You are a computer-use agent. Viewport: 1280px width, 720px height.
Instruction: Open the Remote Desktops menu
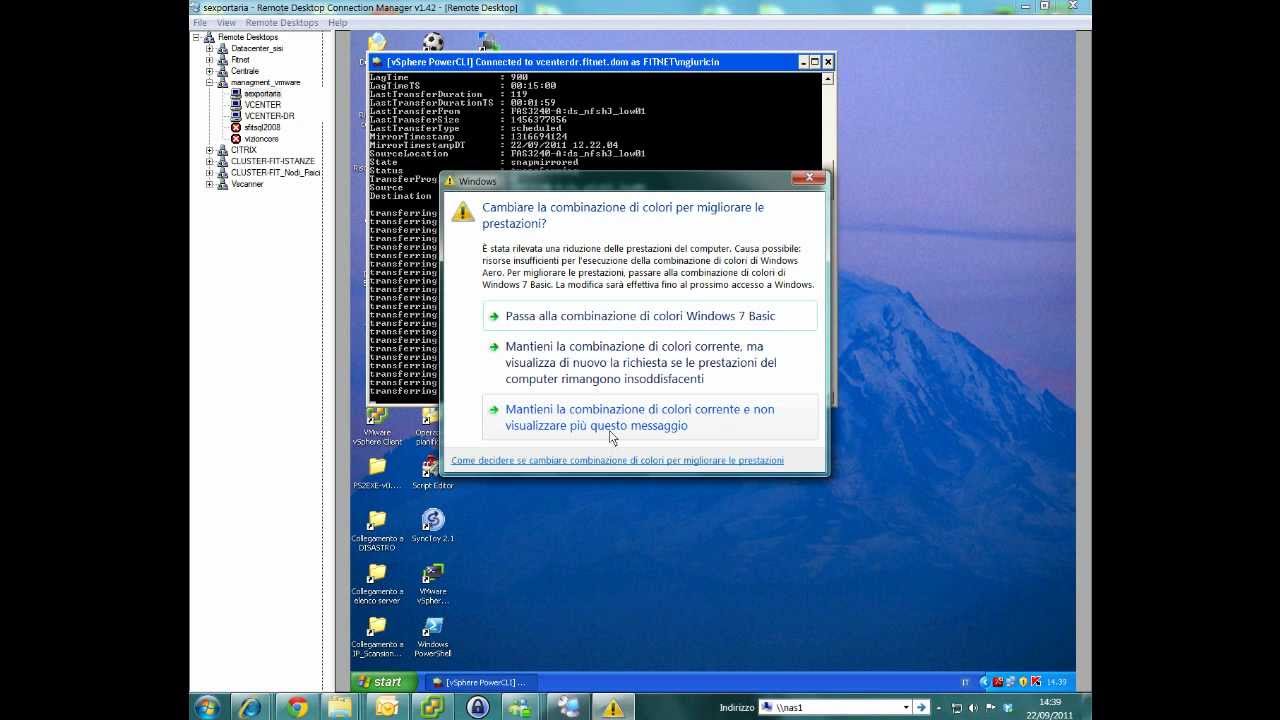coord(282,22)
